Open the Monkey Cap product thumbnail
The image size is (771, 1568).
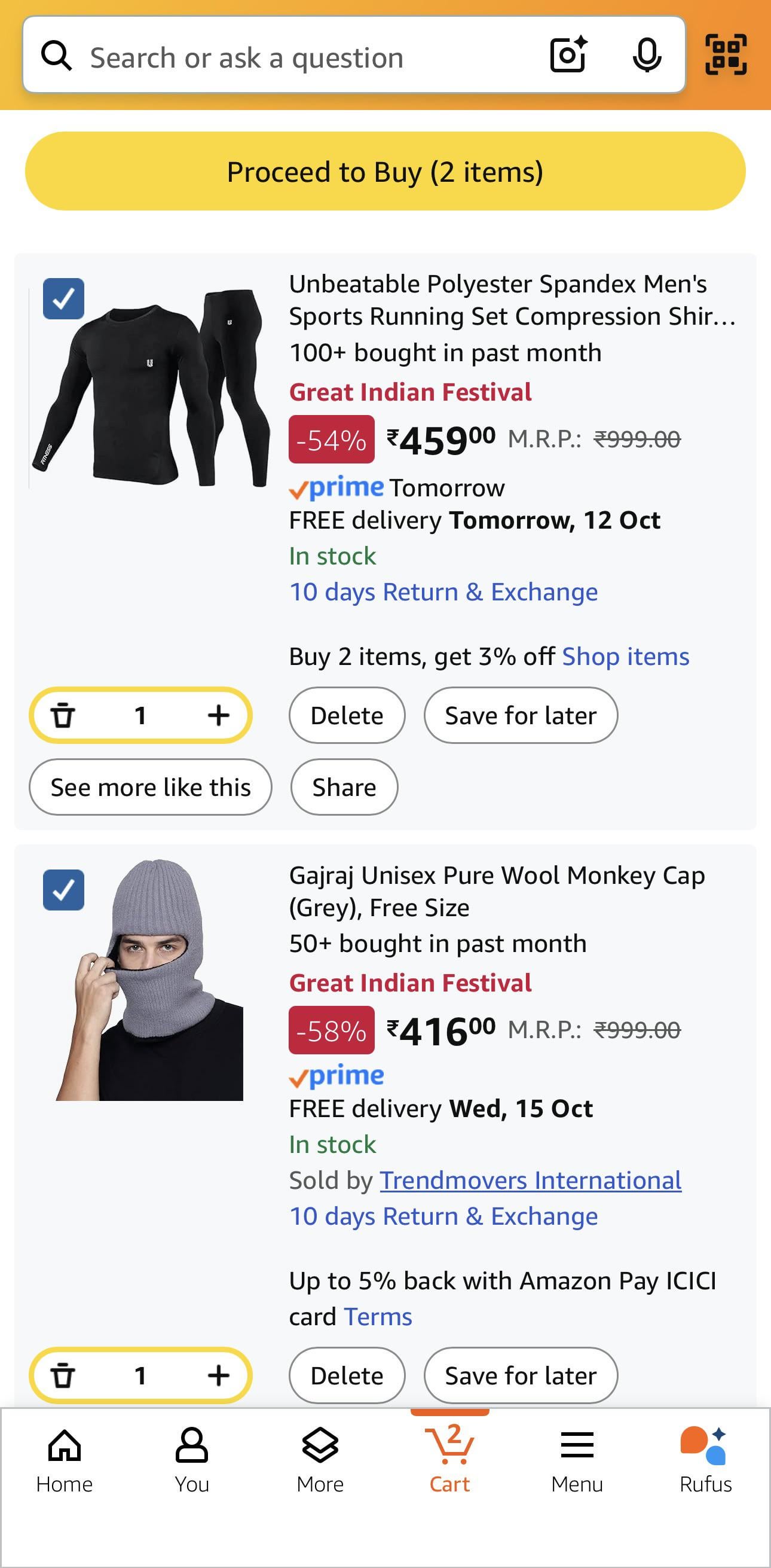pyautogui.click(x=149, y=980)
